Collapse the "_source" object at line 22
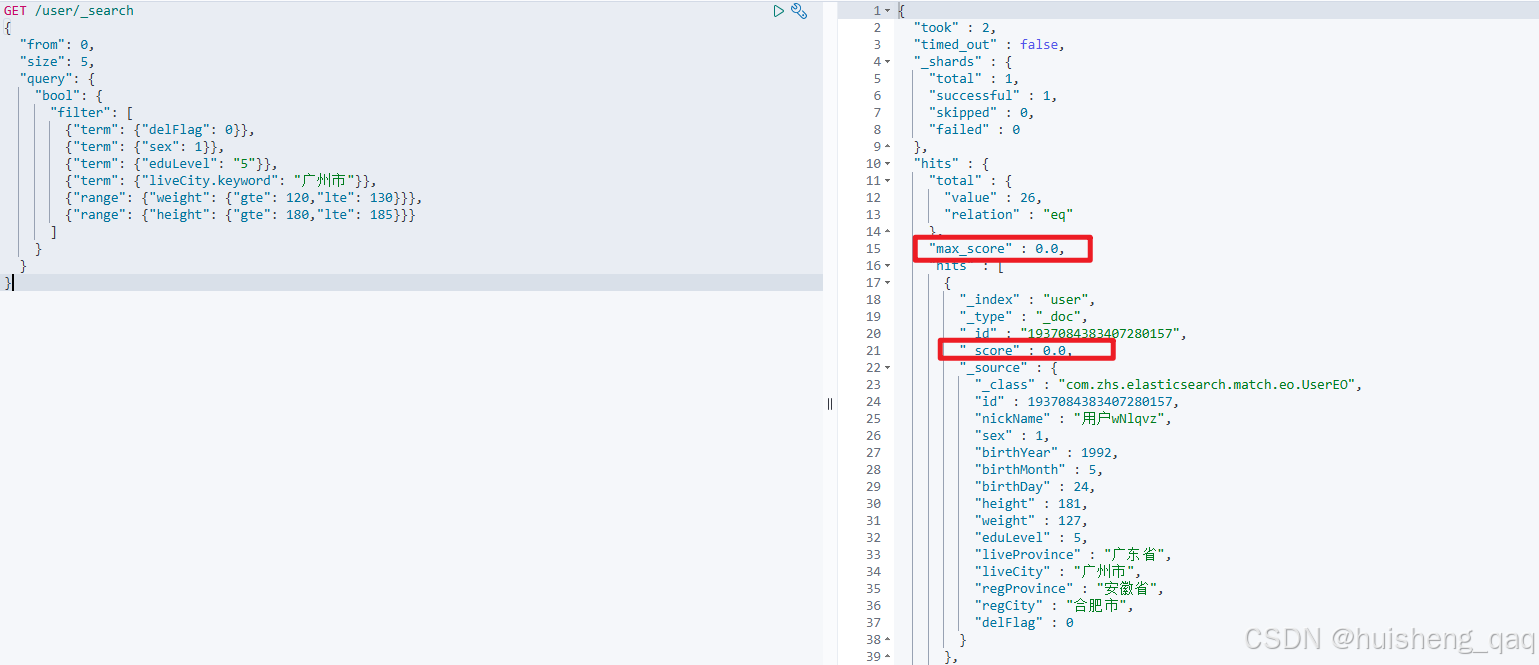The width and height of the screenshot is (1539, 665). coord(887,368)
